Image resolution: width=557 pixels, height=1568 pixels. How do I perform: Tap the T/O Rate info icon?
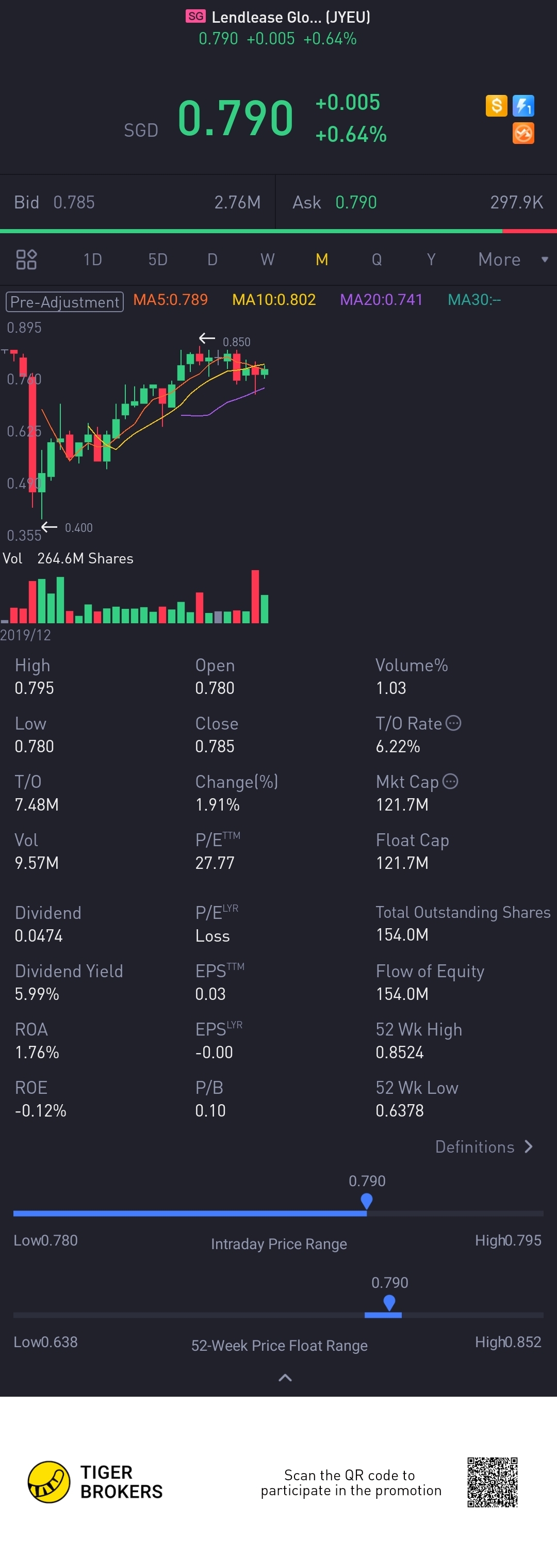pos(453,722)
